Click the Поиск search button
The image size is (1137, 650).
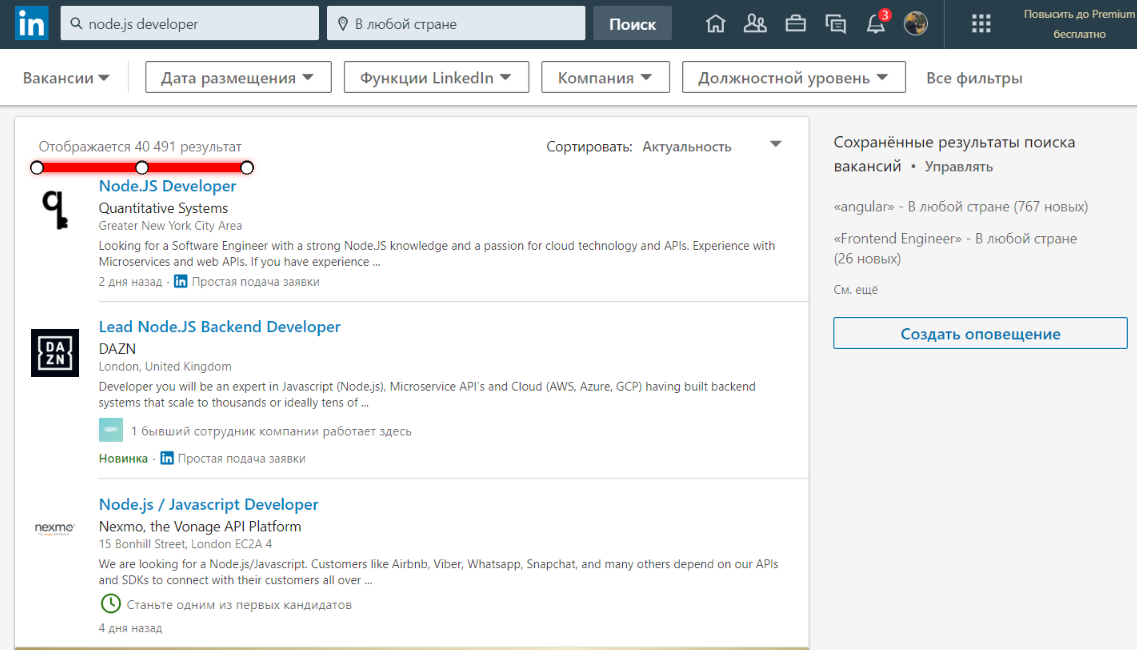coord(632,23)
